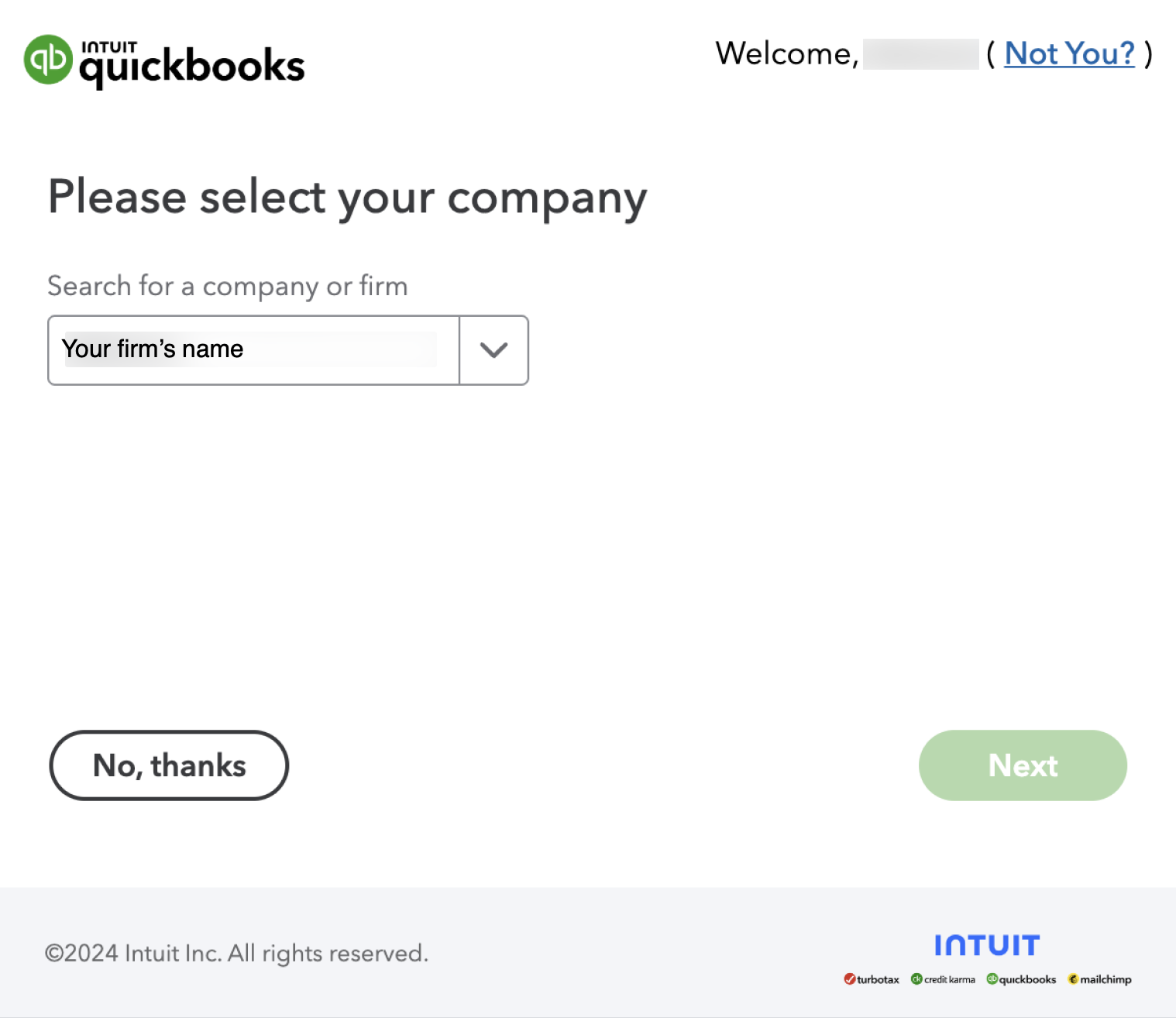Click the blue Intuit logo in footer

click(986, 945)
